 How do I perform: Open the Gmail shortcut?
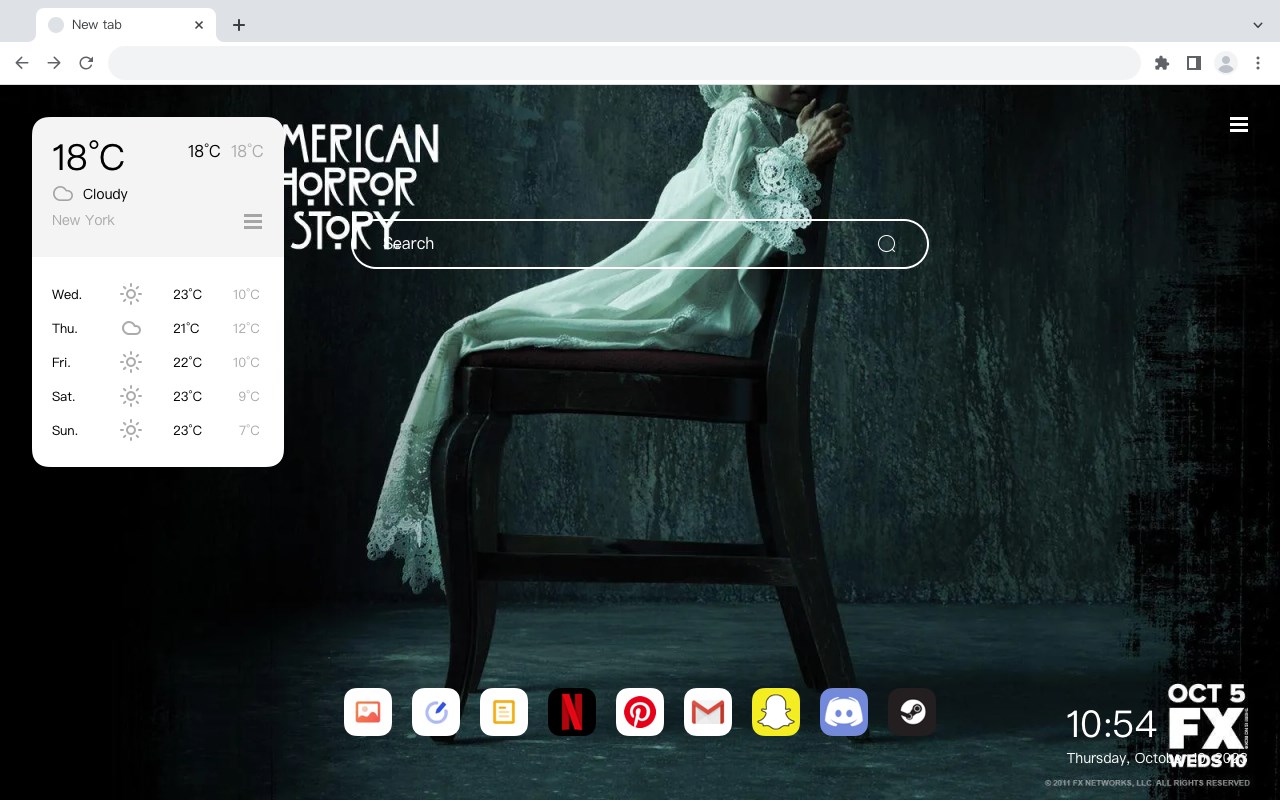pos(708,712)
